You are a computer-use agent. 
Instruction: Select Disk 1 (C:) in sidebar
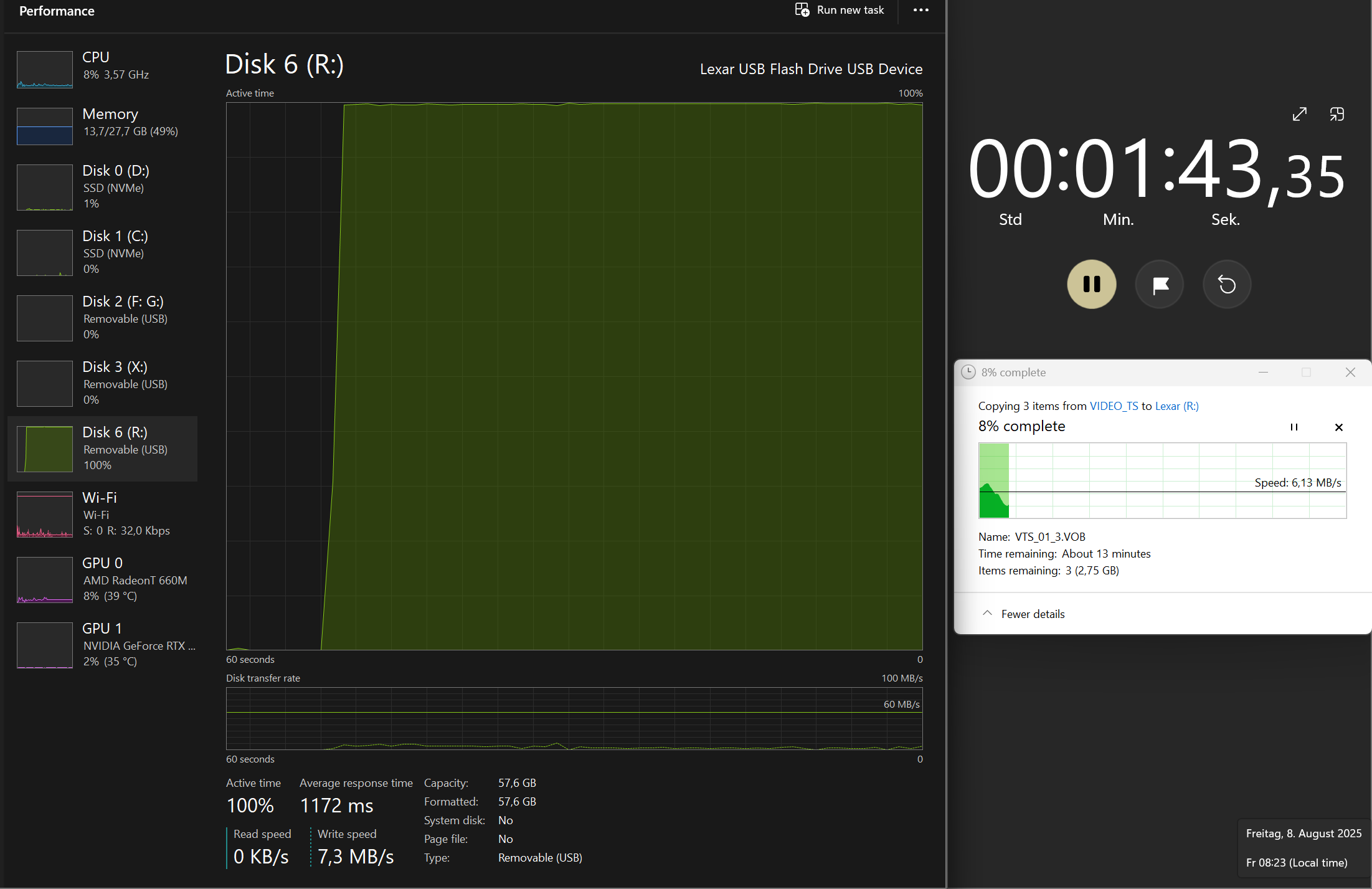[x=103, y=252]
